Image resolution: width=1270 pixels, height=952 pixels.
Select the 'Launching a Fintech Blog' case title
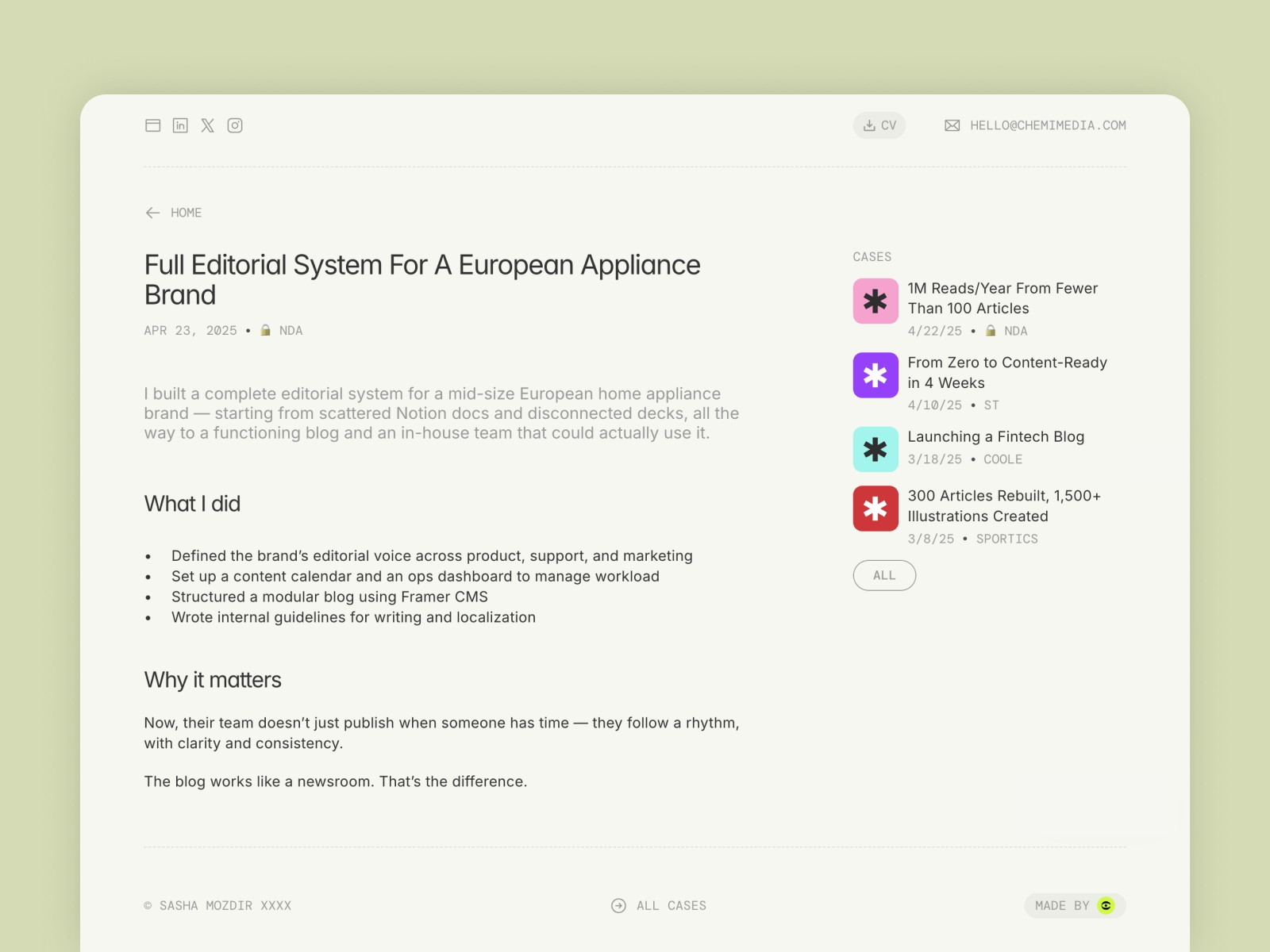click(998, 436)
